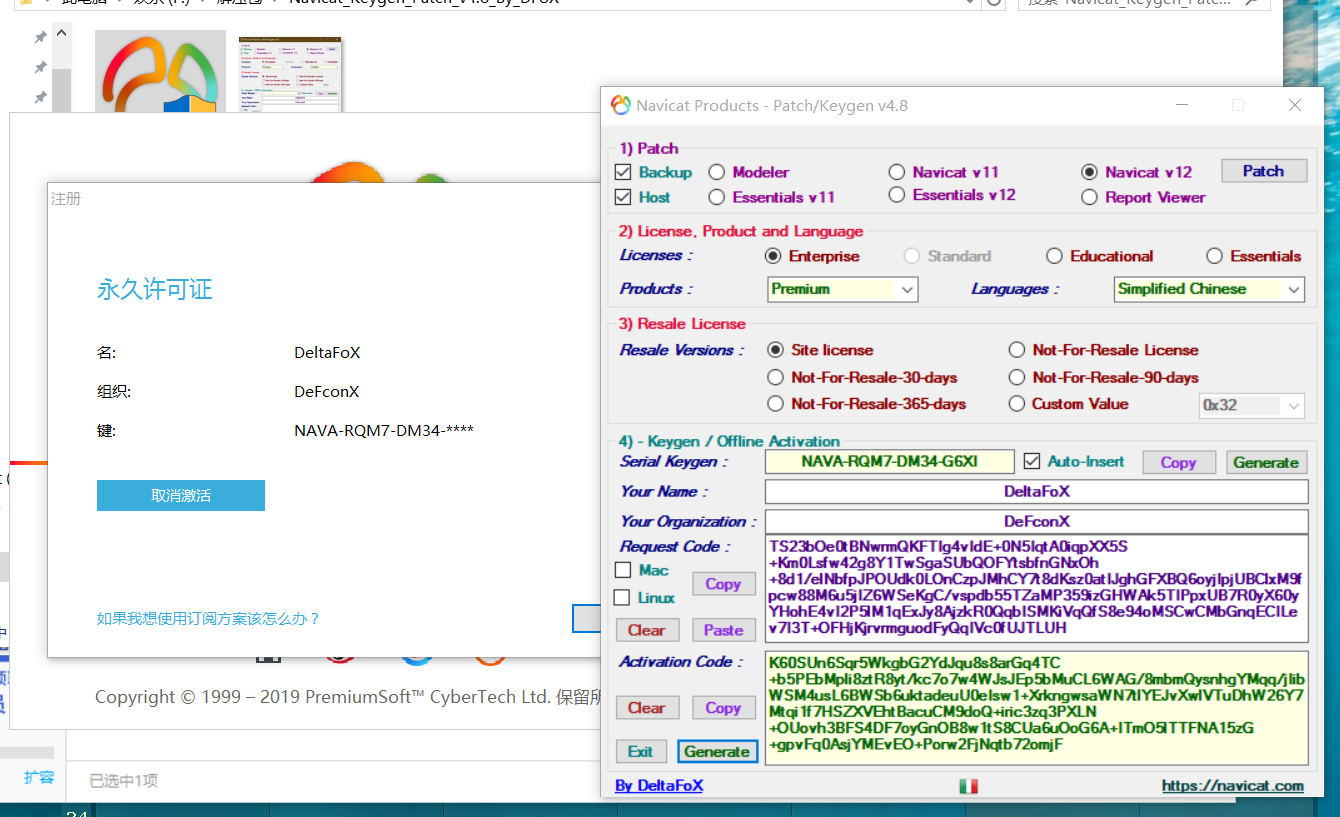Click Copy next to Serial Keygen field
Image resolution: width=1340 pixels, height=817 pixels.
(x=1178, y=462)
